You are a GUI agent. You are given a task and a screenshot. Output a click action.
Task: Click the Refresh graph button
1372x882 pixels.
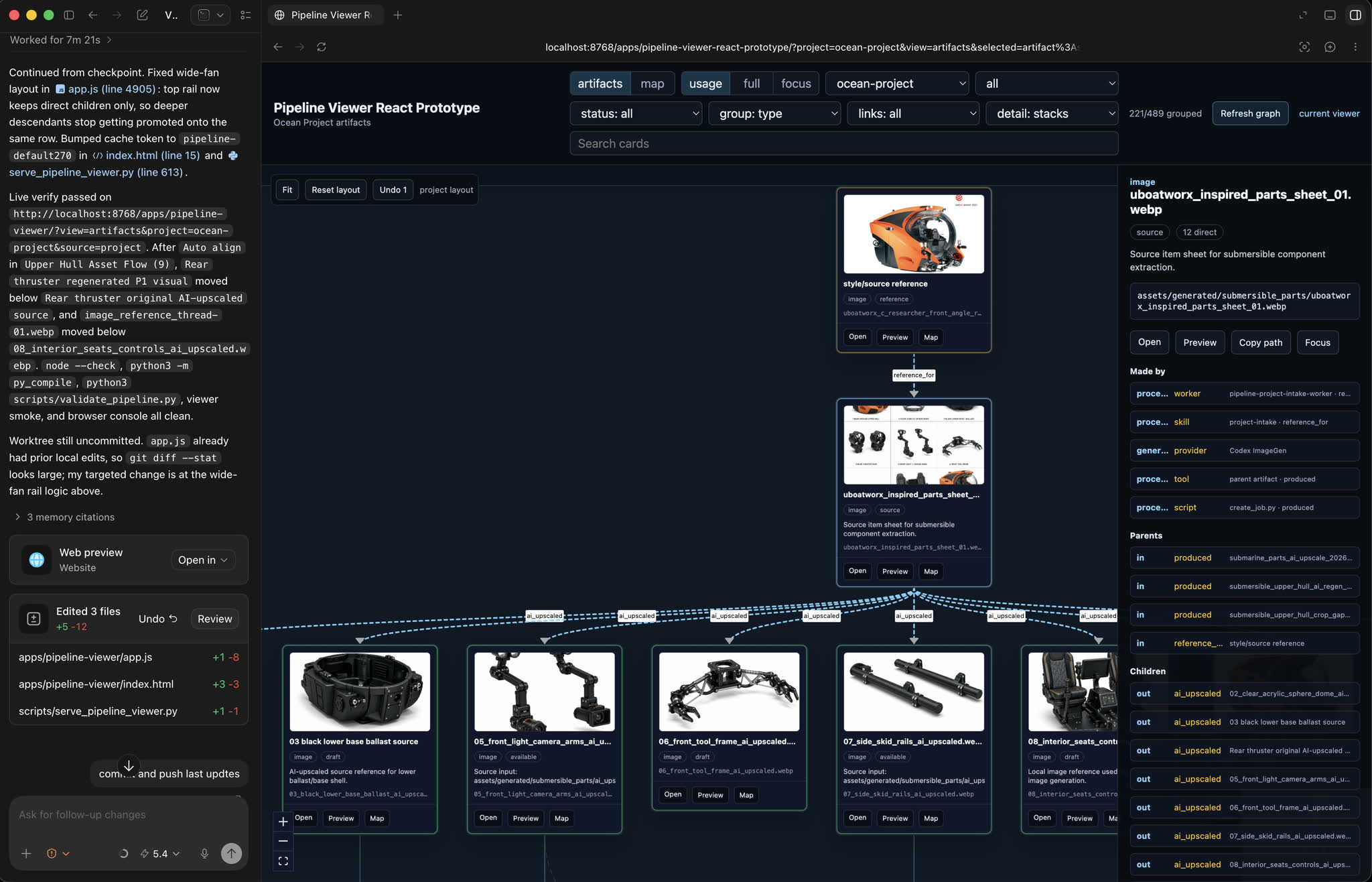tap(1250, 113)
